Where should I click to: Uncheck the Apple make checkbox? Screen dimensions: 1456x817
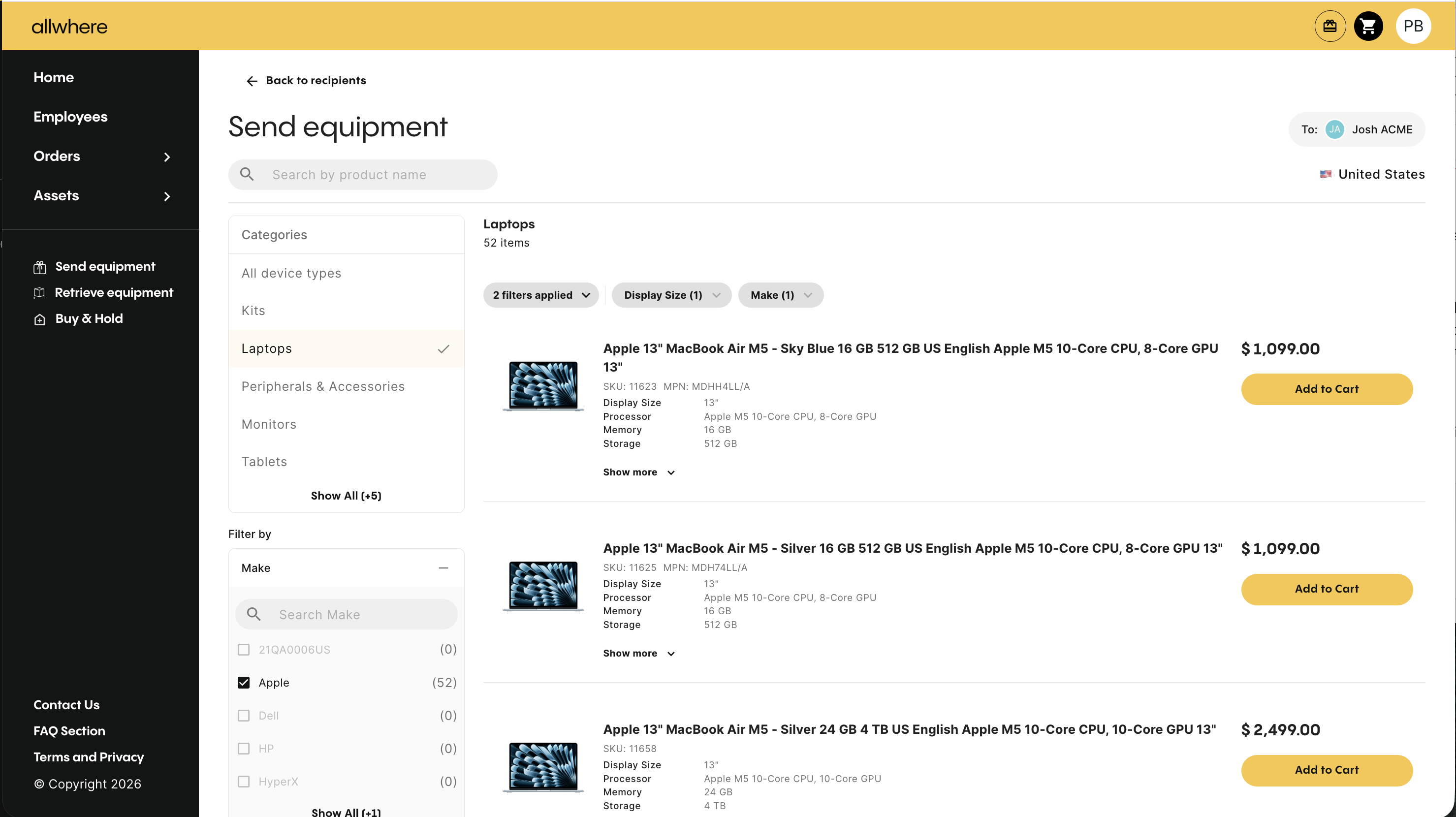[x=244, y=683]
